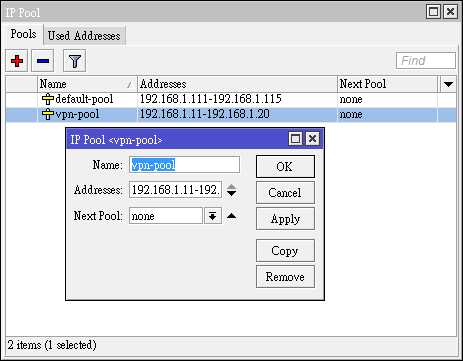The width and height of the screenshot is (463, 361).
Task: Open the column chooser dropdown arrow
Action: coord(448,84)
